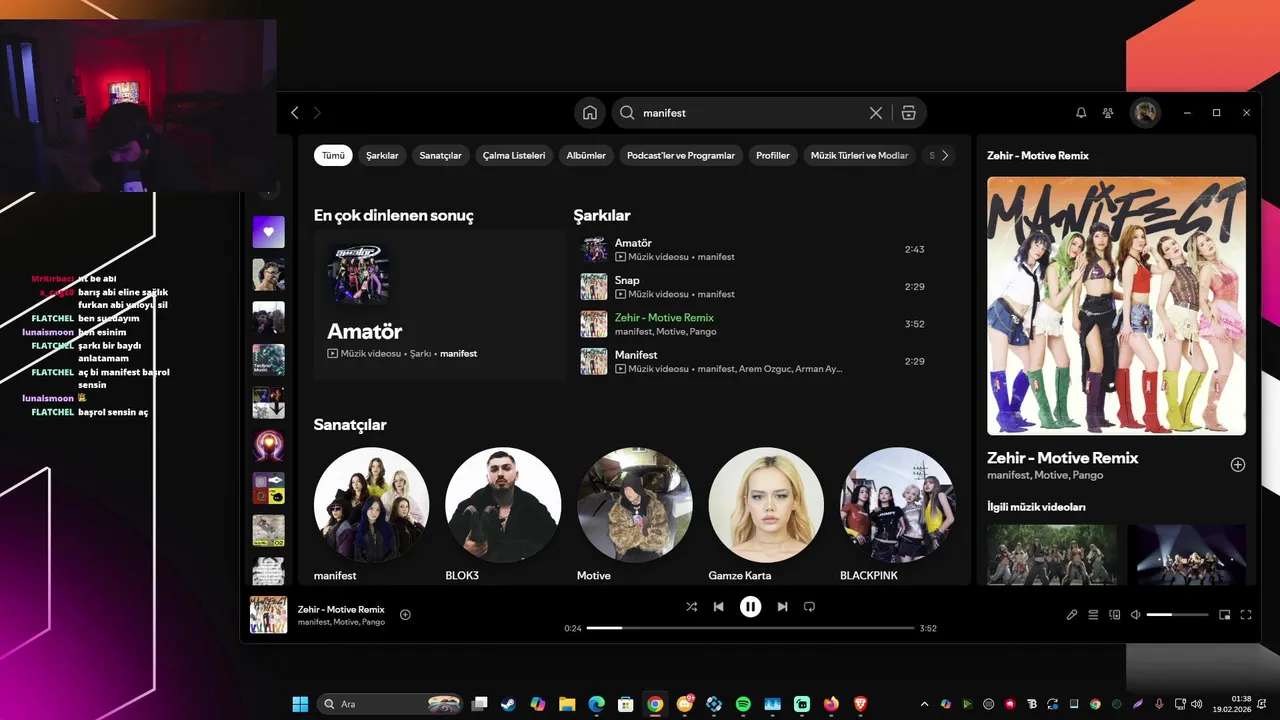Open Zehir - Motive Remix title in right panel

tap(1062, 458)
